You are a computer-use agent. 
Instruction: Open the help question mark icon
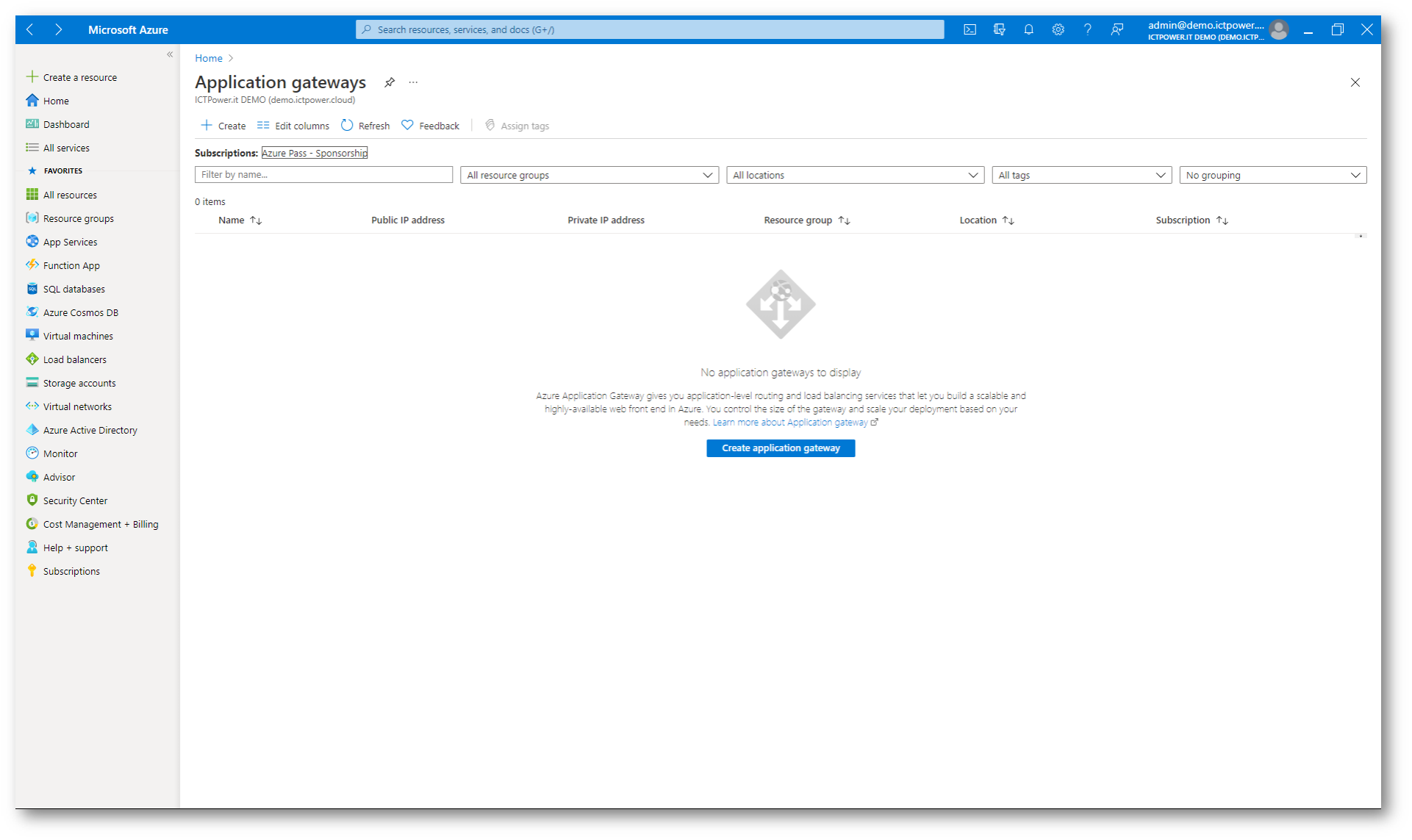[x=1087, y=29]
